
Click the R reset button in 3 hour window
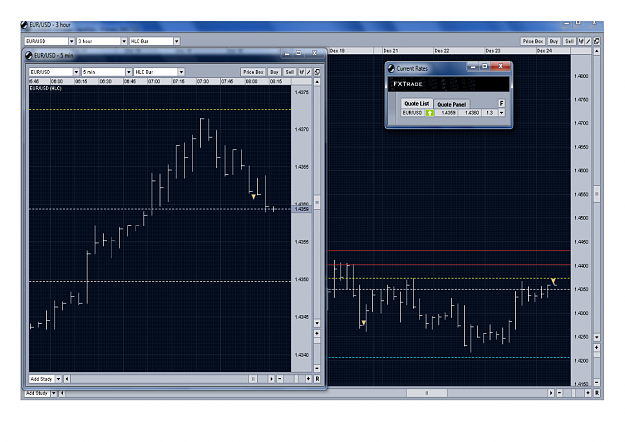click(597, 393)
